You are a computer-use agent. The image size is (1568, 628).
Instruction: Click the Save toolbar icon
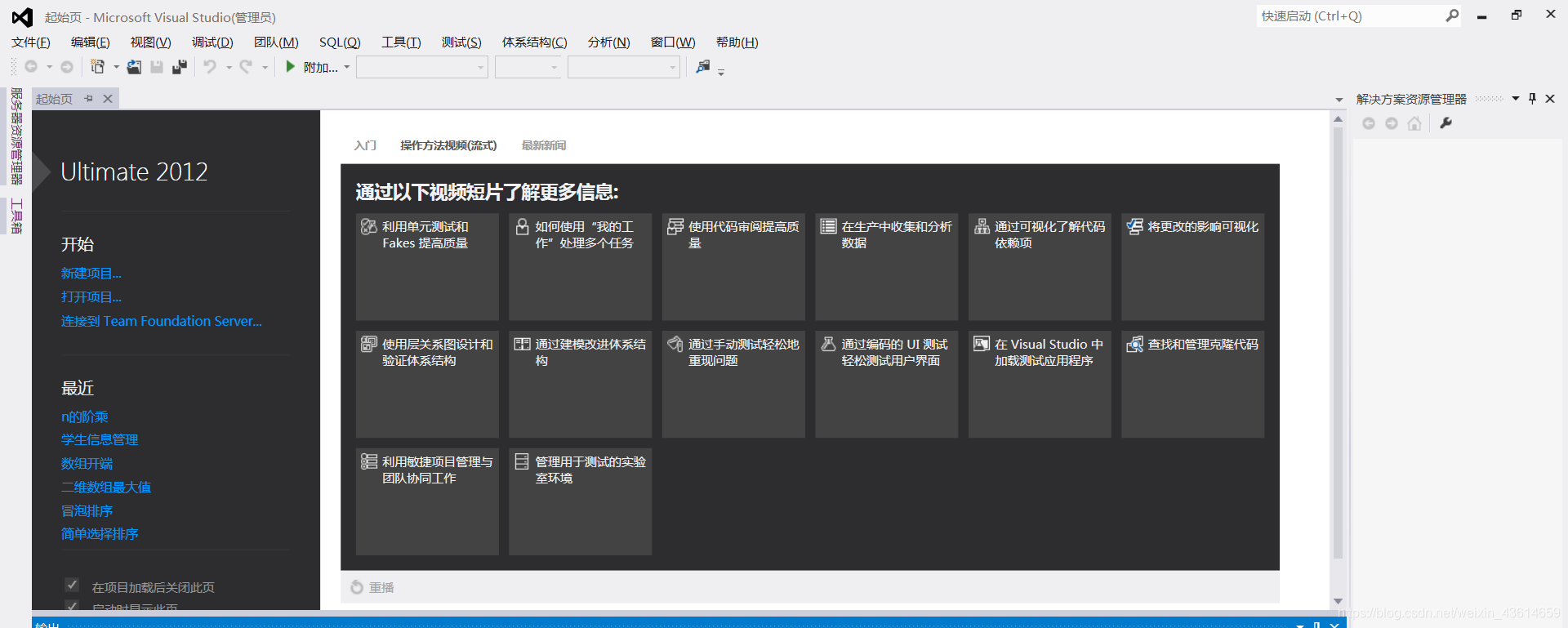tap(157, 67)
